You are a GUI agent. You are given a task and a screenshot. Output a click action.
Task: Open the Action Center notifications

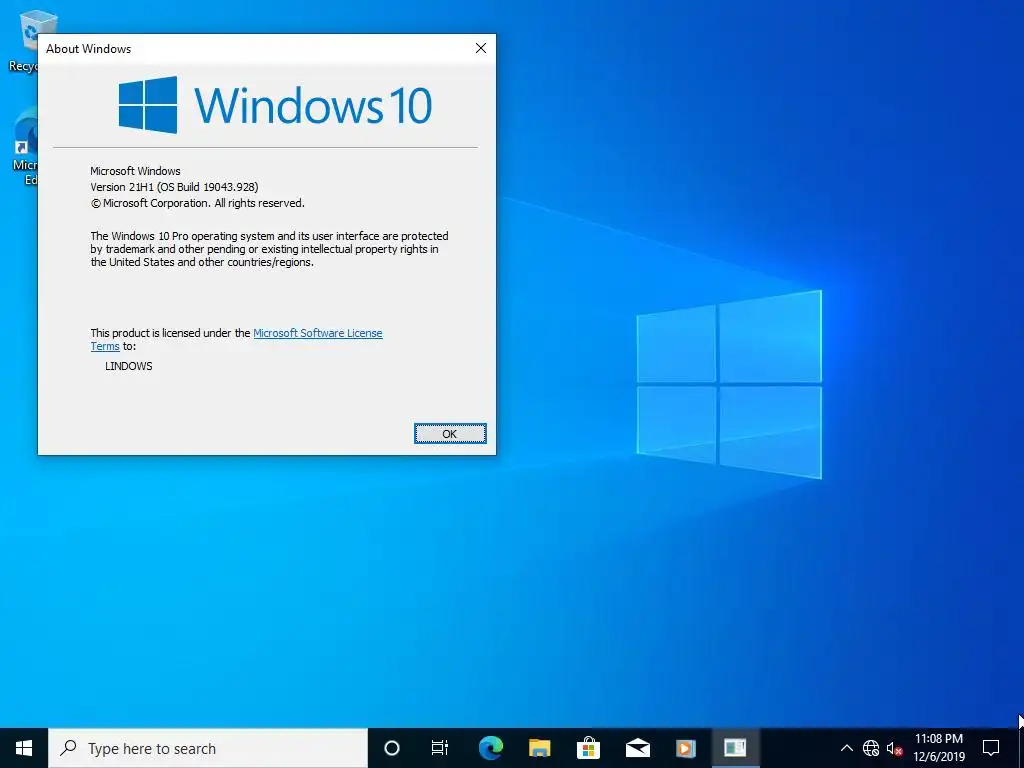pyautogui.click(x=991, y=748)
